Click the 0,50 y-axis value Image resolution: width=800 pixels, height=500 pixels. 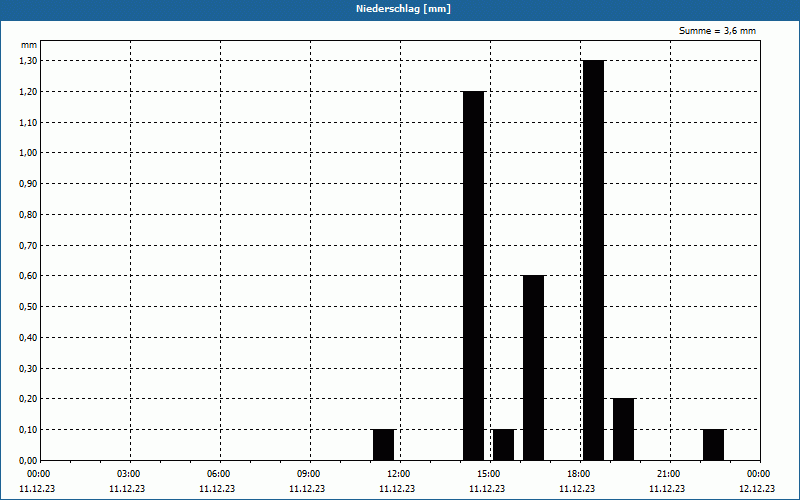[x=28, y=307]
